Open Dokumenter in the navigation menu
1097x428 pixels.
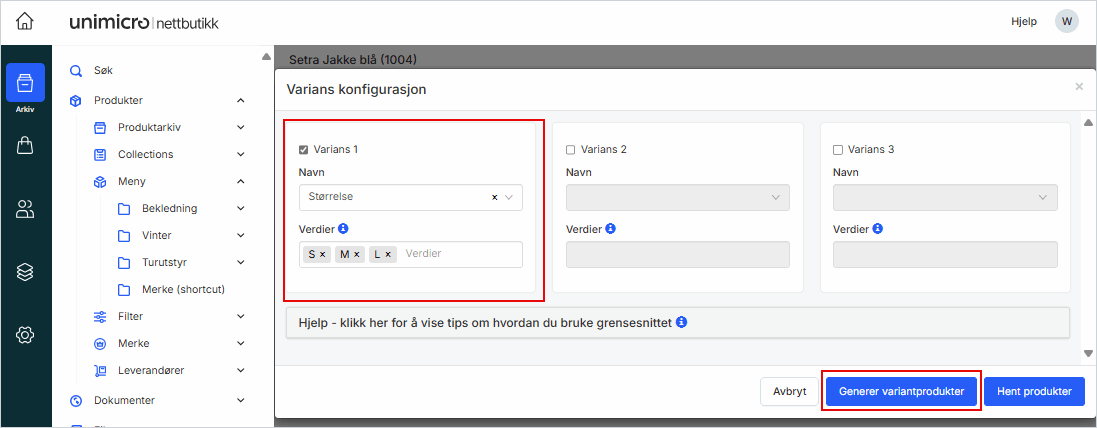(x=124, y=400)
